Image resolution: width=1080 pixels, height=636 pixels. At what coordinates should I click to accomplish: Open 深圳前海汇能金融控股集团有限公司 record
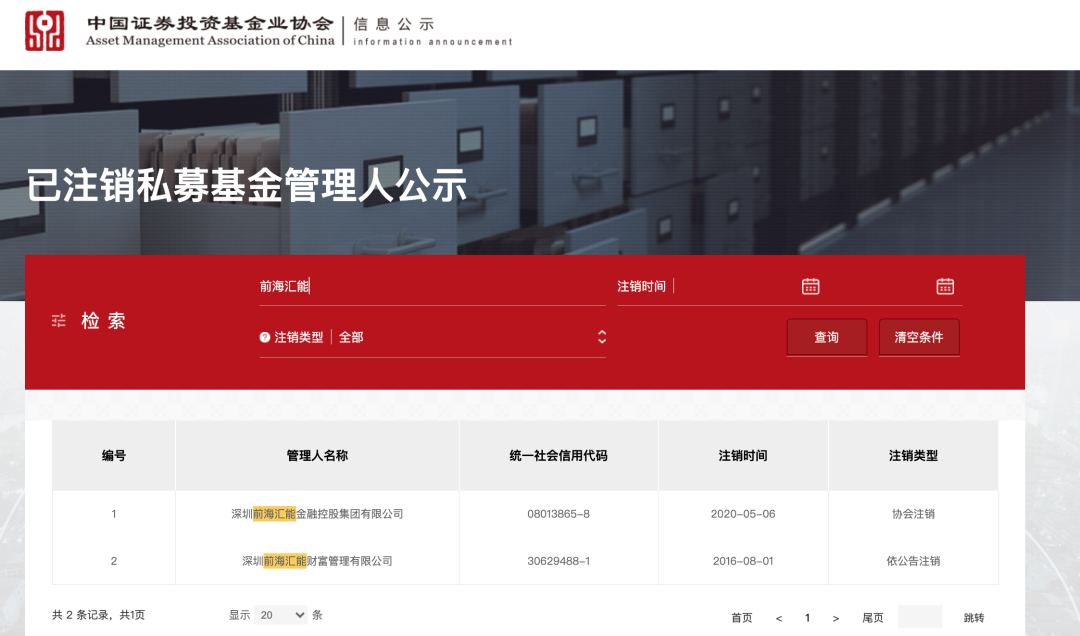tap(317, 513)
